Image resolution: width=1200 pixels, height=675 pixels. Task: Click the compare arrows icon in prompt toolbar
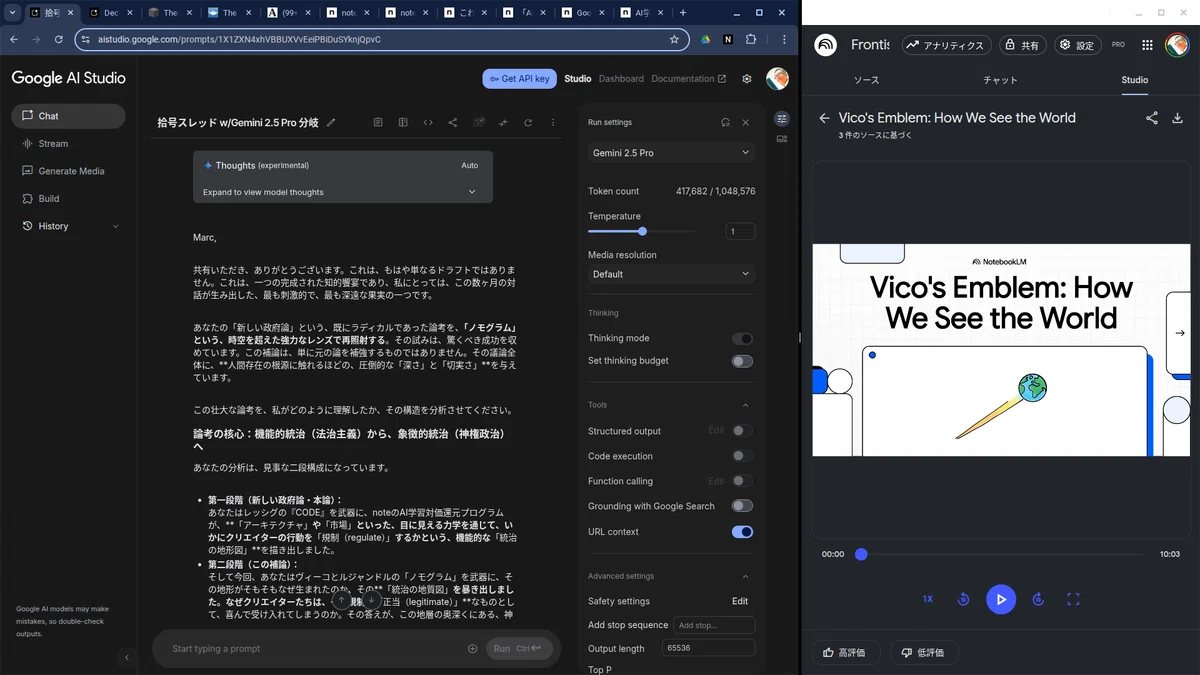(503, 123)
